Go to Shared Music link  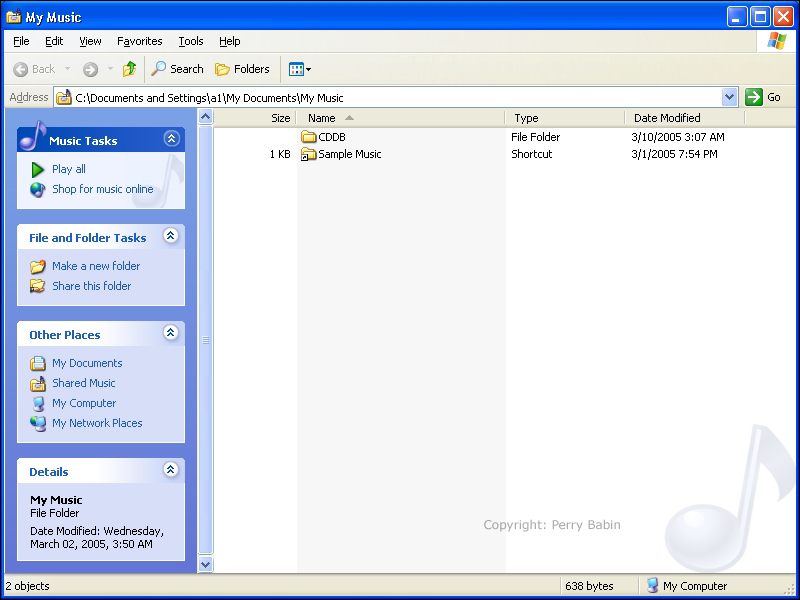84,383
